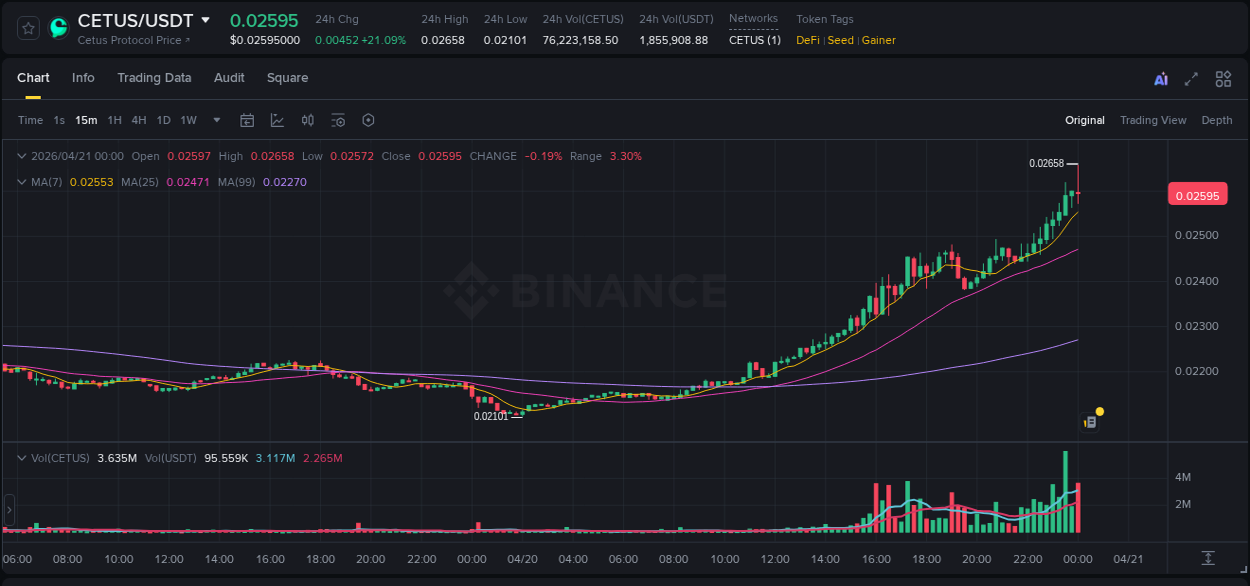The width and height of the screenshot is (1250, 586).
Task: Expand more time intervals dropdown arrow
Action: (217, 120)
